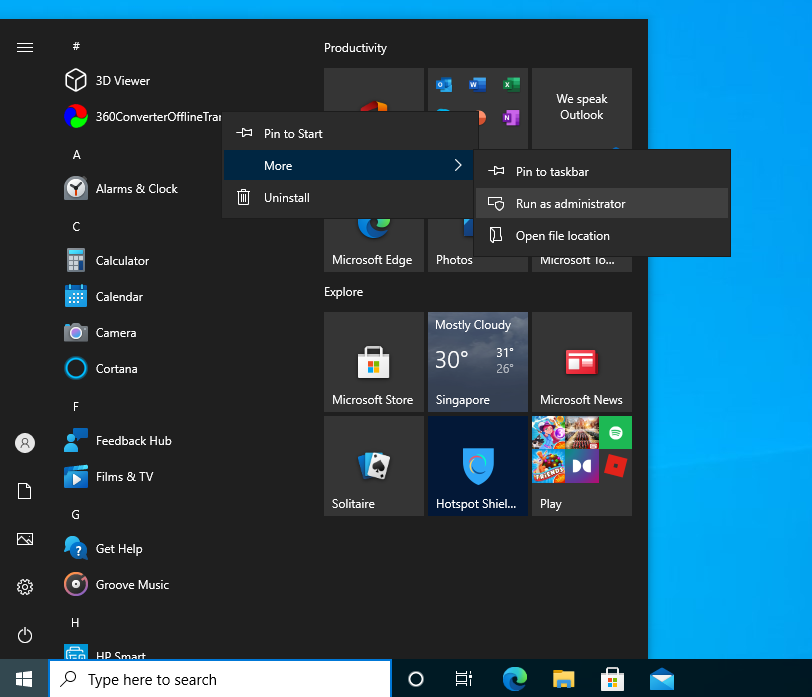Viewport: 812px width, 697px height.
Task: Open the user account icon
Action: pos(25,443)
